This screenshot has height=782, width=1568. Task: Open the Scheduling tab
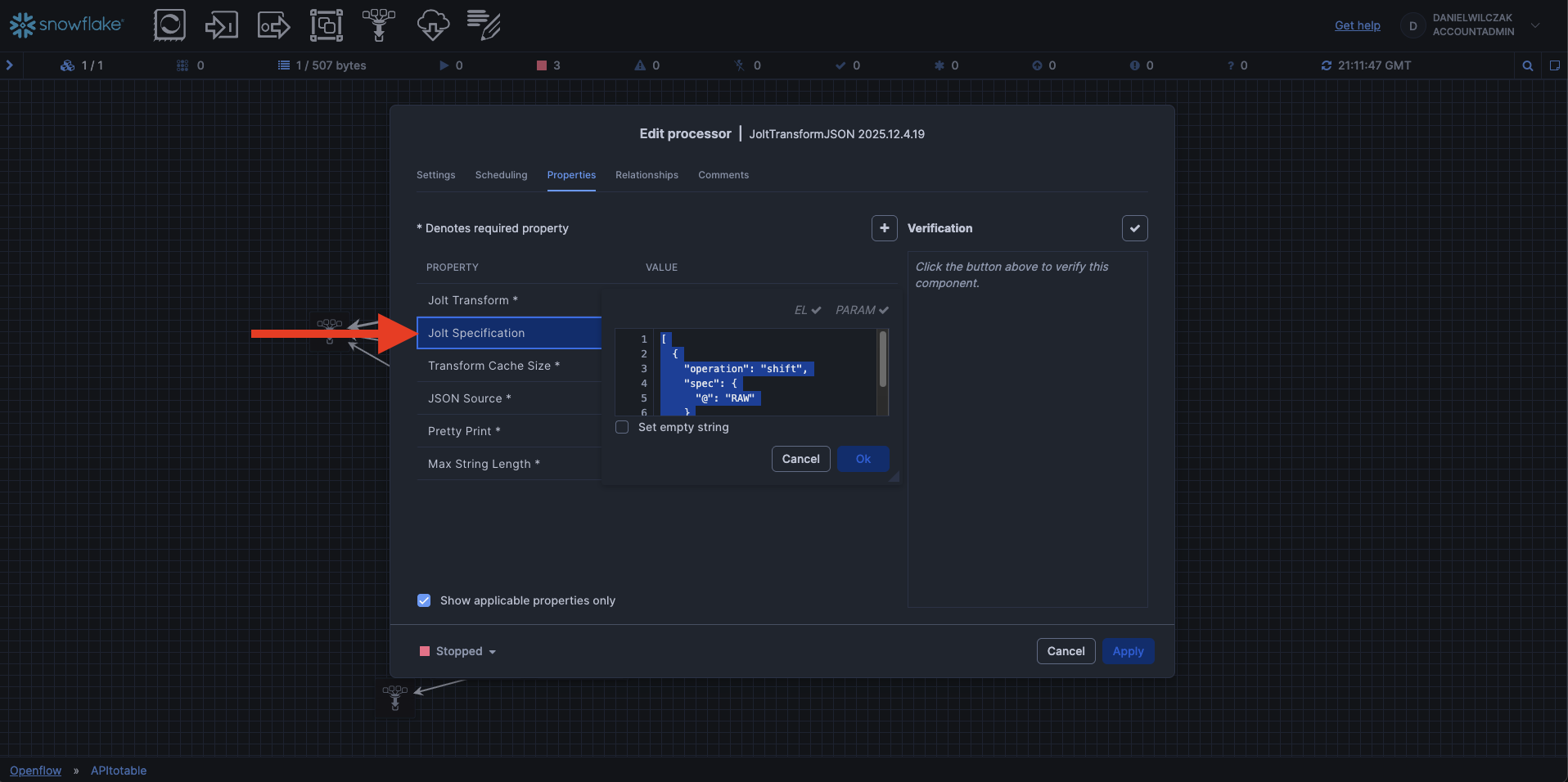coord(501,175)
